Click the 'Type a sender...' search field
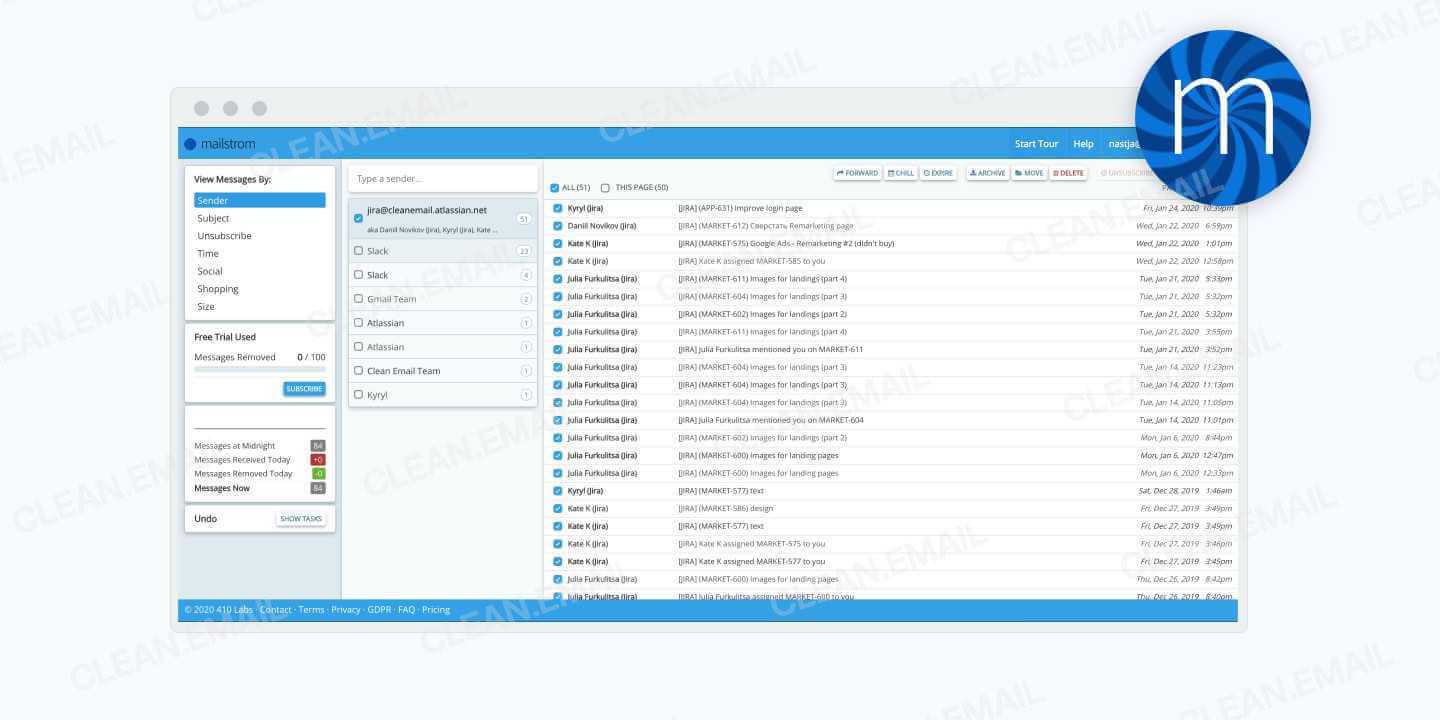 pyautogui.click(x=443, y=179)
